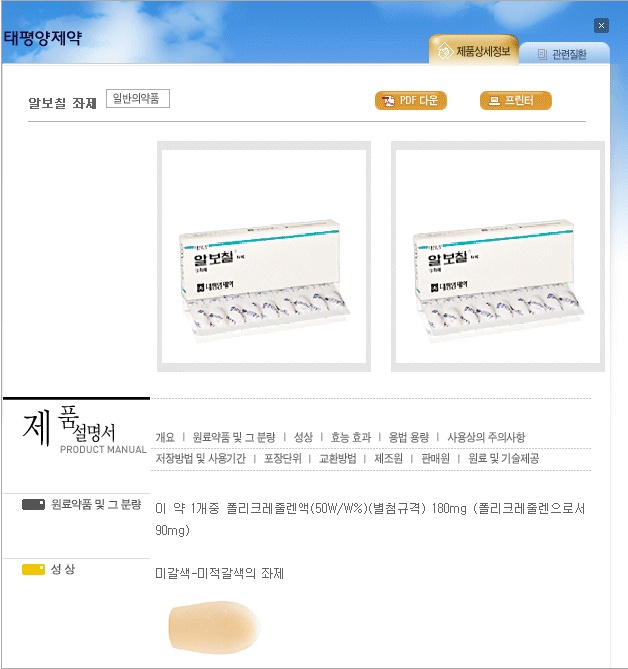
Task: Click the left product box thumbnail
Action: pyautogui.click(x=264, y=256)
